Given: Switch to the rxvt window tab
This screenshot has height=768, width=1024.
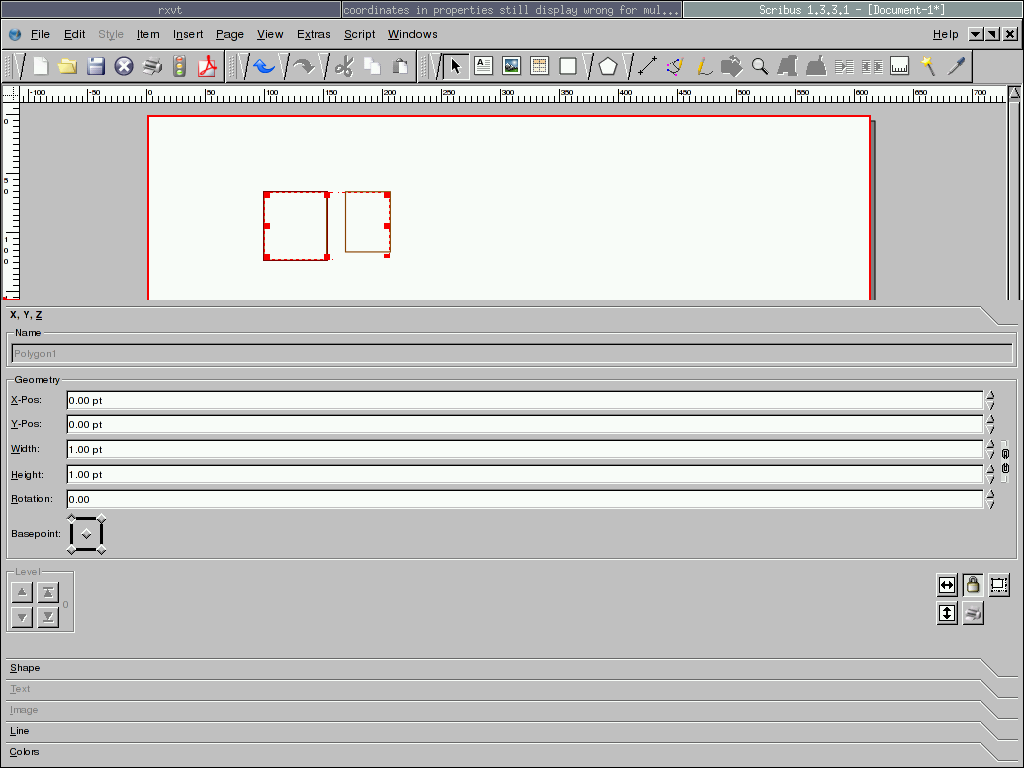Looking at the screenshot, I should 170,10.
